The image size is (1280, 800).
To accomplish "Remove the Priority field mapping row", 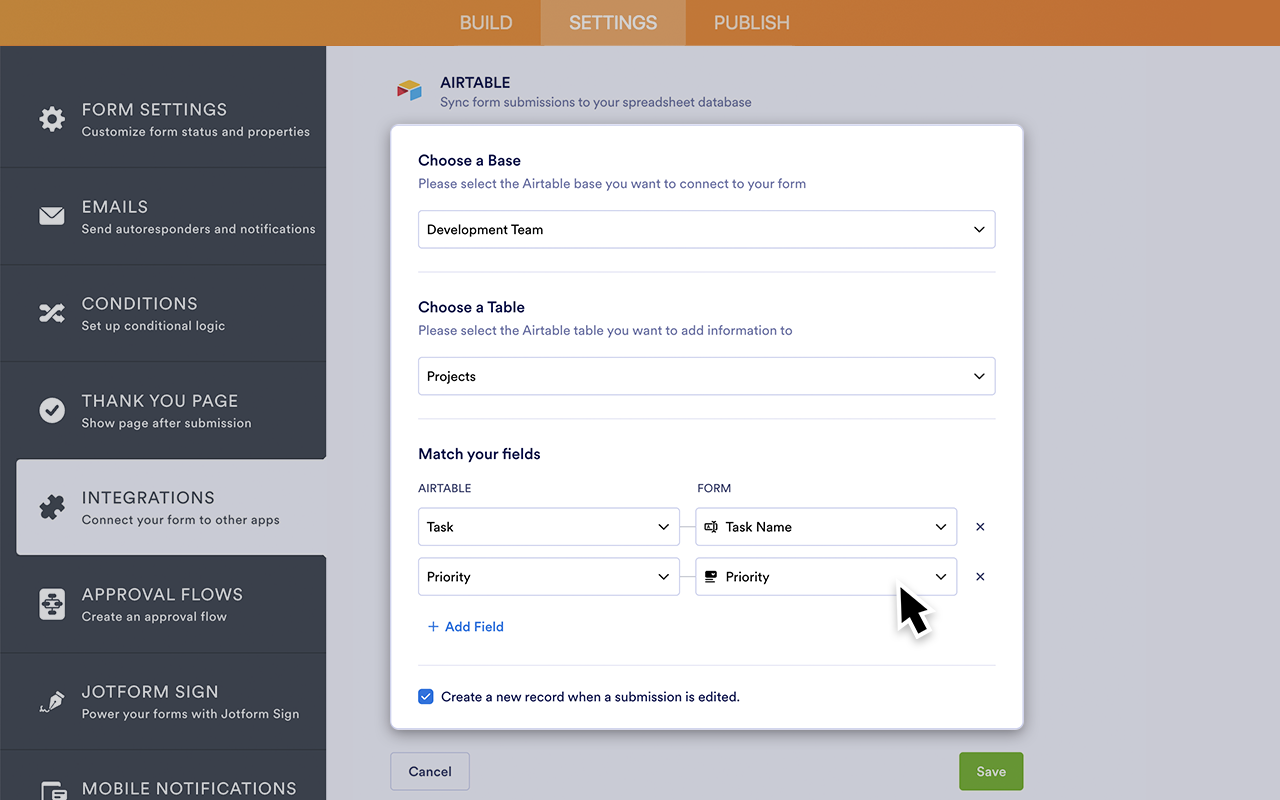I will 980,577.
